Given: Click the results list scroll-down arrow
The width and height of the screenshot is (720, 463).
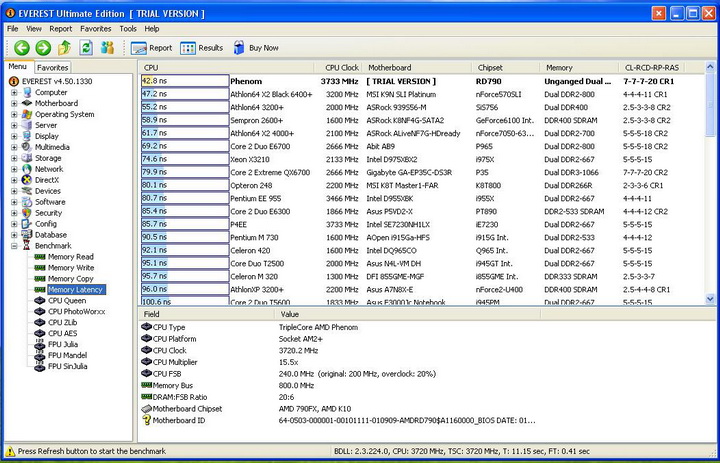Looking at the screenshot, I should click(x=710, y=299).
